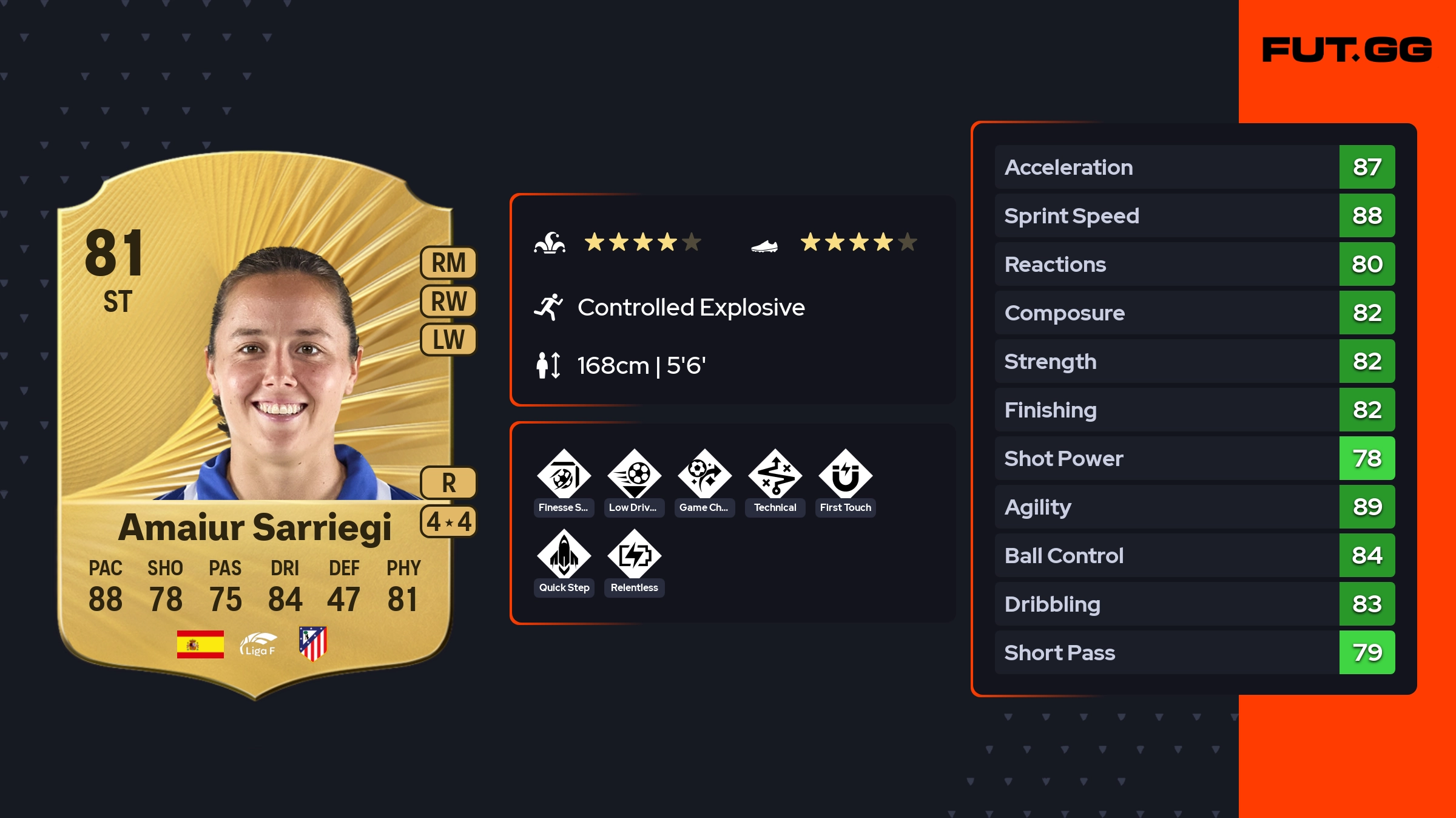
Task: Click the Acceleration 87 rating box
Action: pos(1367,167)
